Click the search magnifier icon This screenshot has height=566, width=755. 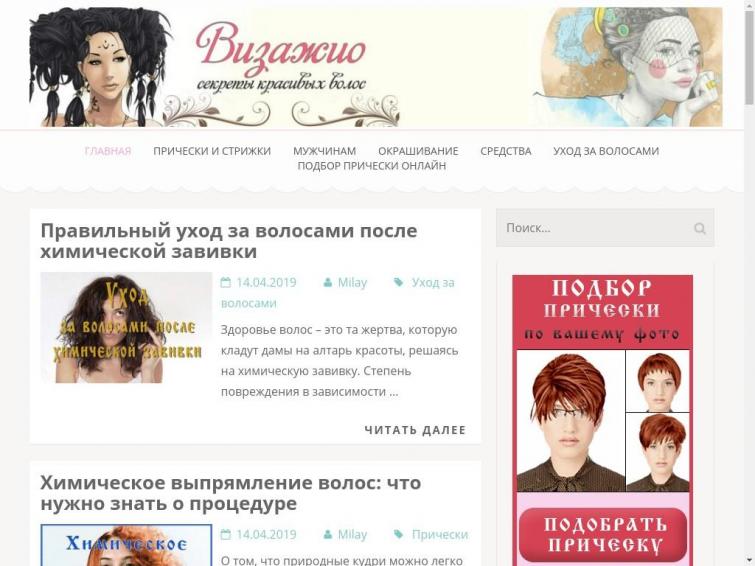700,228
